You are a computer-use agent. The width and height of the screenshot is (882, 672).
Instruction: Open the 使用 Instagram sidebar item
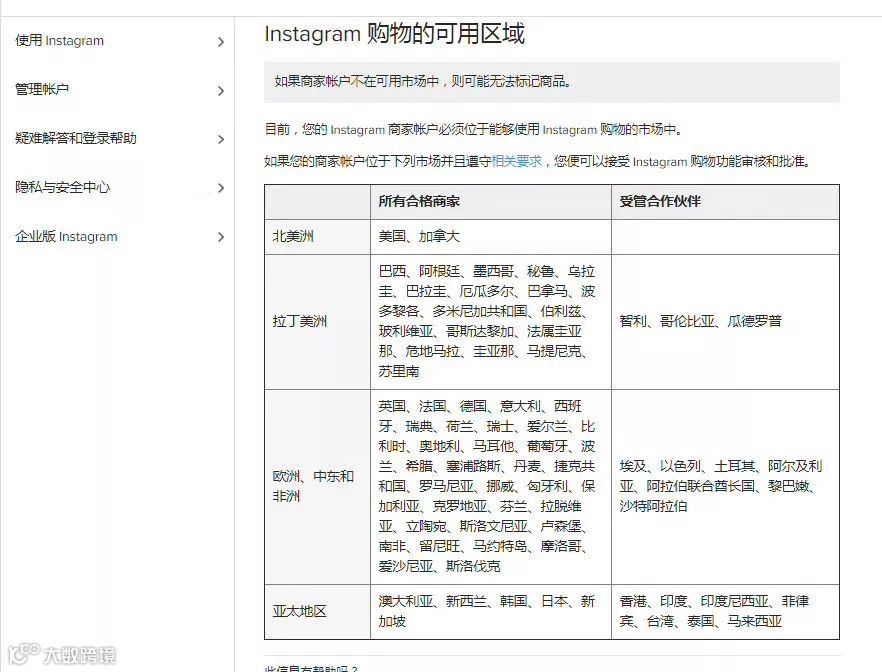click(60, 40)
